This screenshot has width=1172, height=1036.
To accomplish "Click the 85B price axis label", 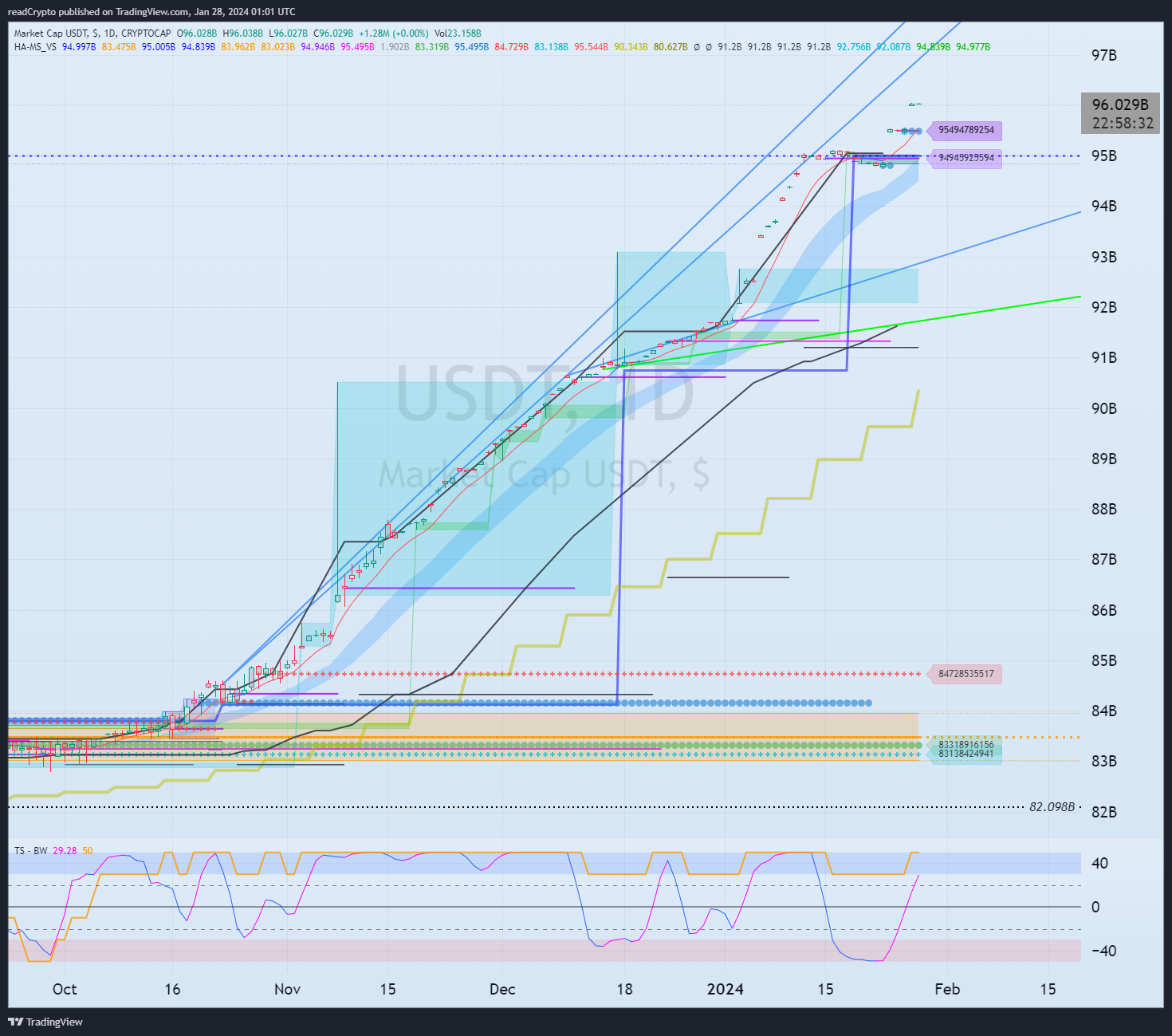I will (1104, 660).
